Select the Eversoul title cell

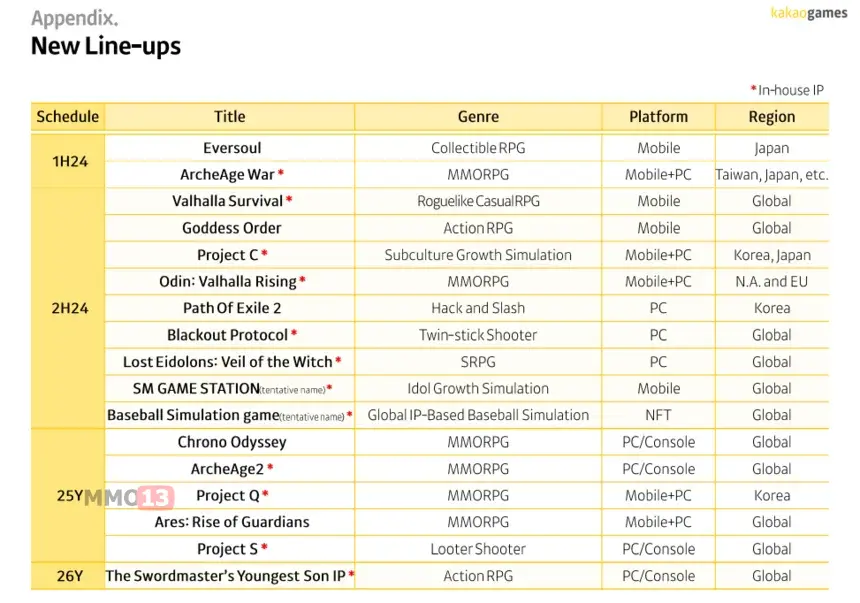232,148
